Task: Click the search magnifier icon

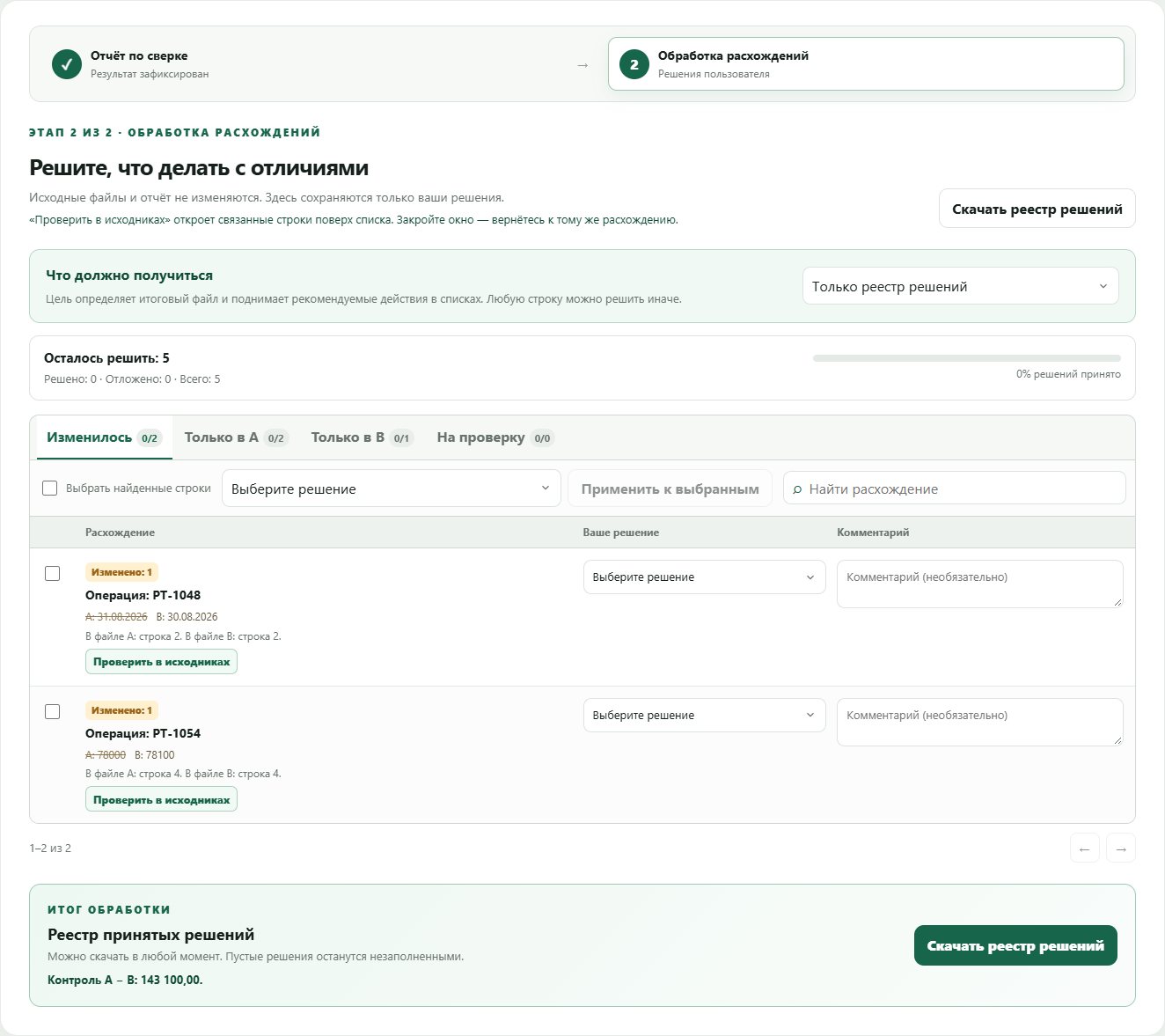Action: 797,489
